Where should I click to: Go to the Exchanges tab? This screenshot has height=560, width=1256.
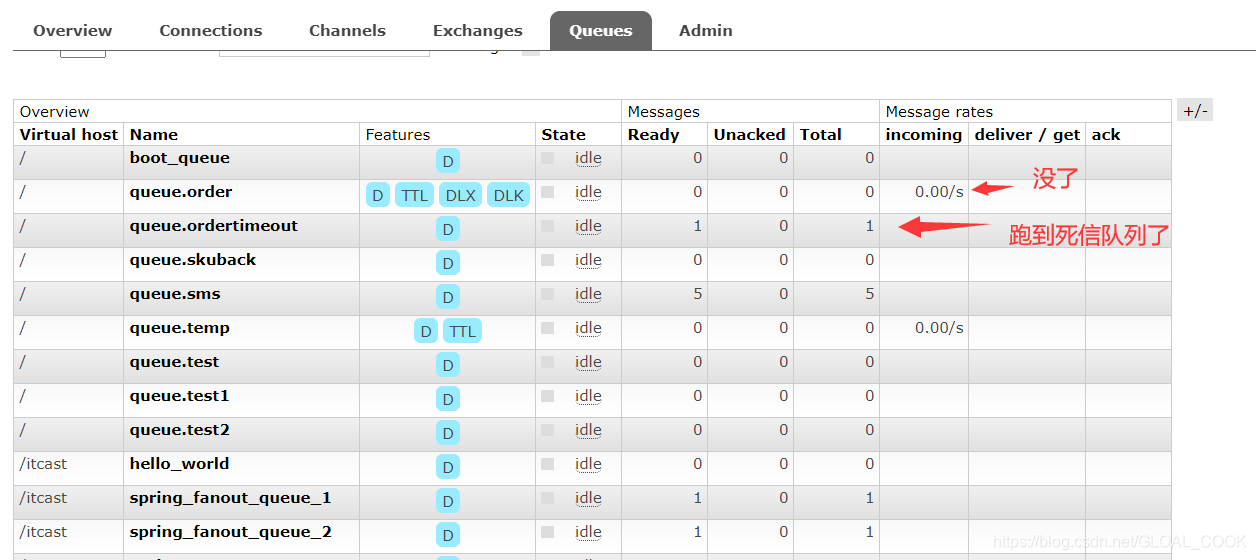pos(477,31)
